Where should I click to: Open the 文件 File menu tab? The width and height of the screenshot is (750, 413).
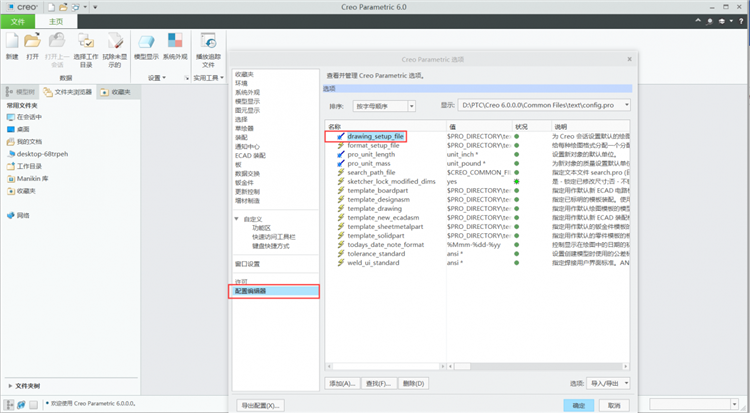pyautogui.click(x=18, y=22)
